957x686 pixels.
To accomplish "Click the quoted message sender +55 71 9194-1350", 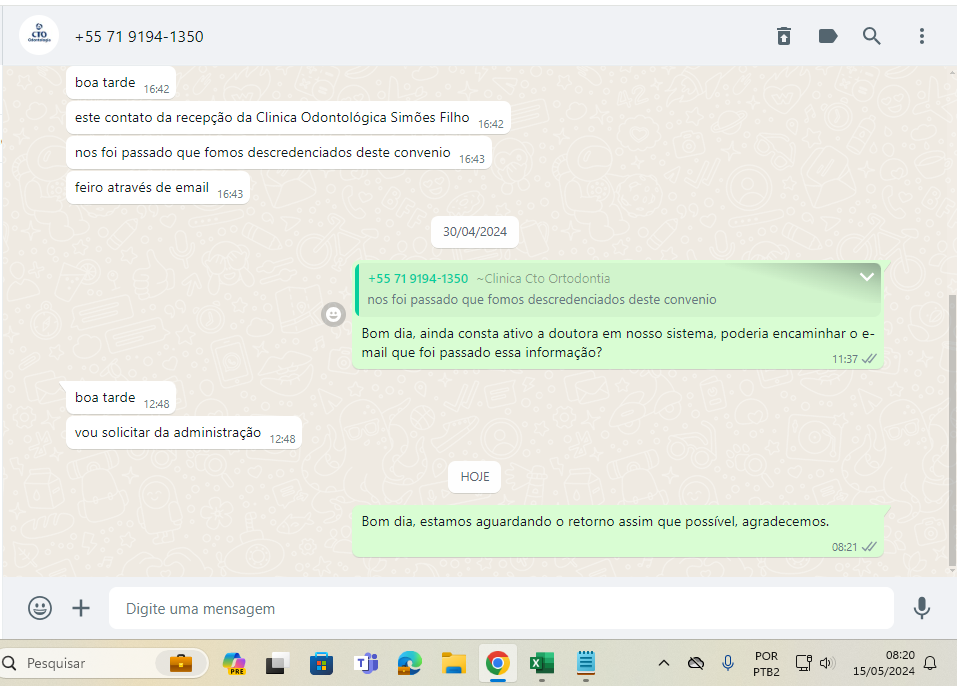I will (x=418, y=278).
